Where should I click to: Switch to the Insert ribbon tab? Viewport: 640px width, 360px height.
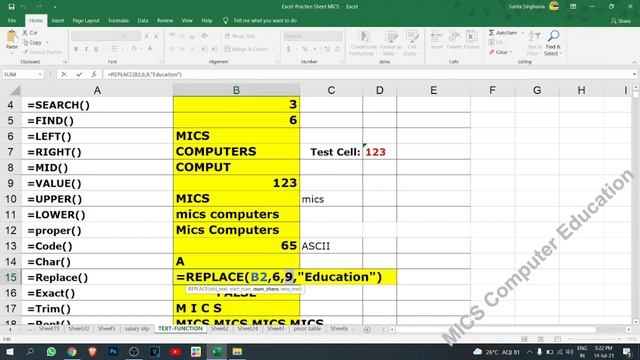[58, 20]
